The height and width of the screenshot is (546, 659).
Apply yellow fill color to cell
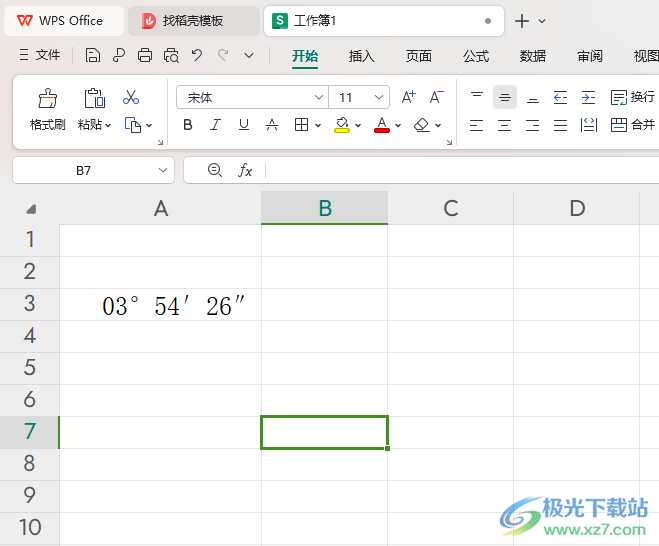pyautogui.click(x=342, y=125)
